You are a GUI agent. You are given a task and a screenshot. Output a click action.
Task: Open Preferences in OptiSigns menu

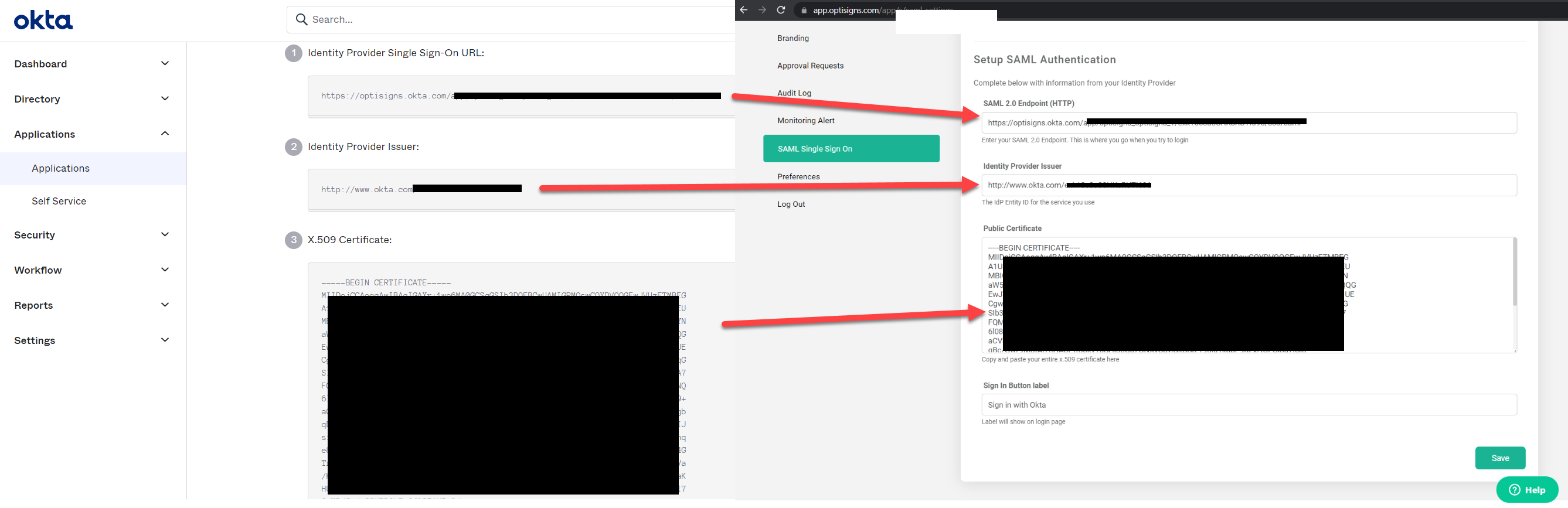pyautogui.click(x=798, y=177)
